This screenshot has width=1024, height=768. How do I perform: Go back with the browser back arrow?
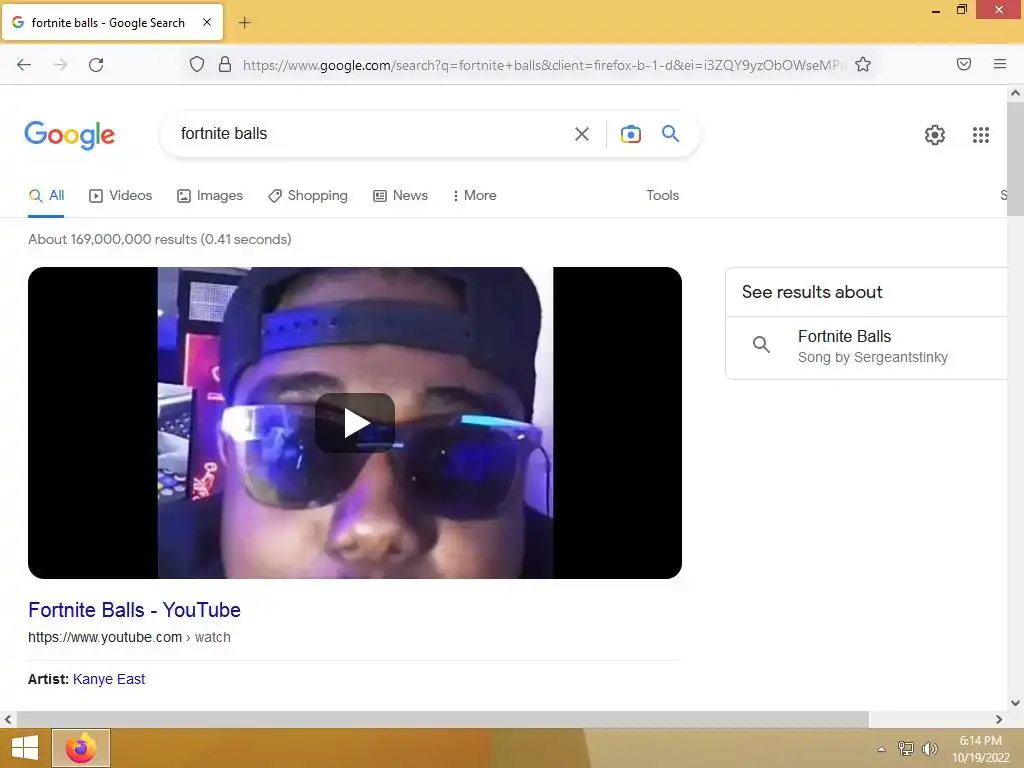tap(24, 65)
